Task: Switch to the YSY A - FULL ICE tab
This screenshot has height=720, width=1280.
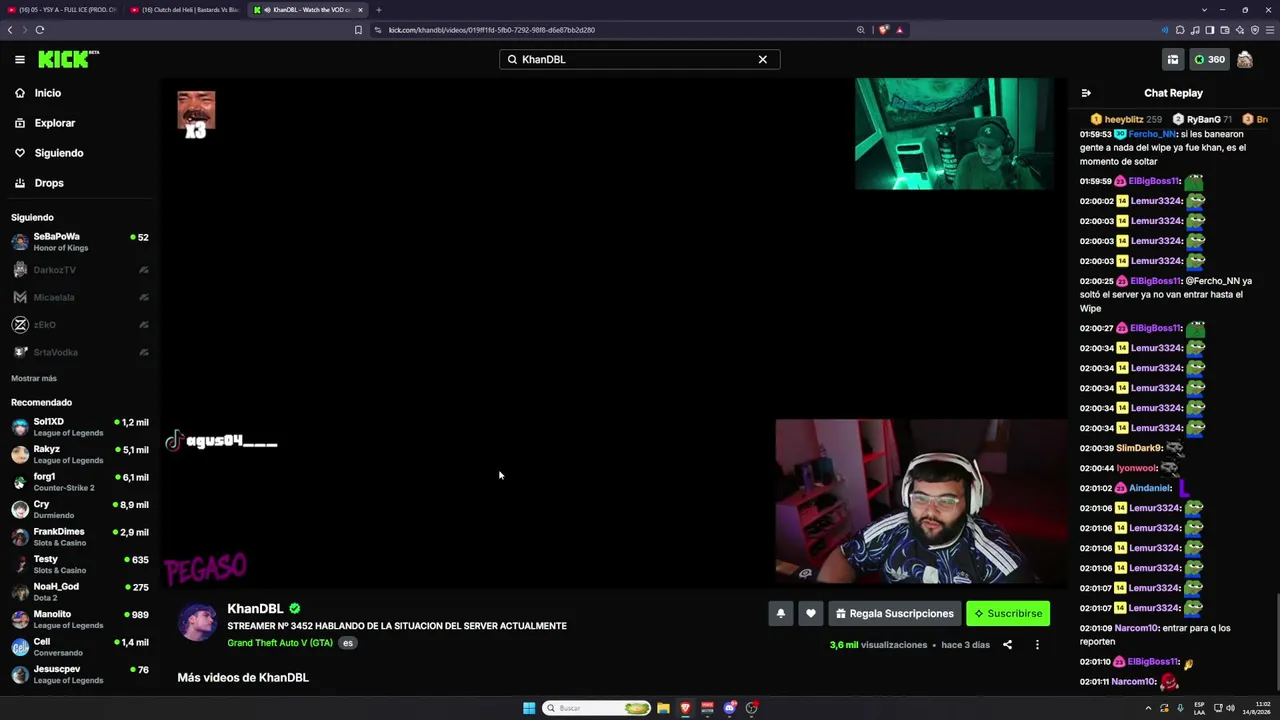Action: coord(62,10)
